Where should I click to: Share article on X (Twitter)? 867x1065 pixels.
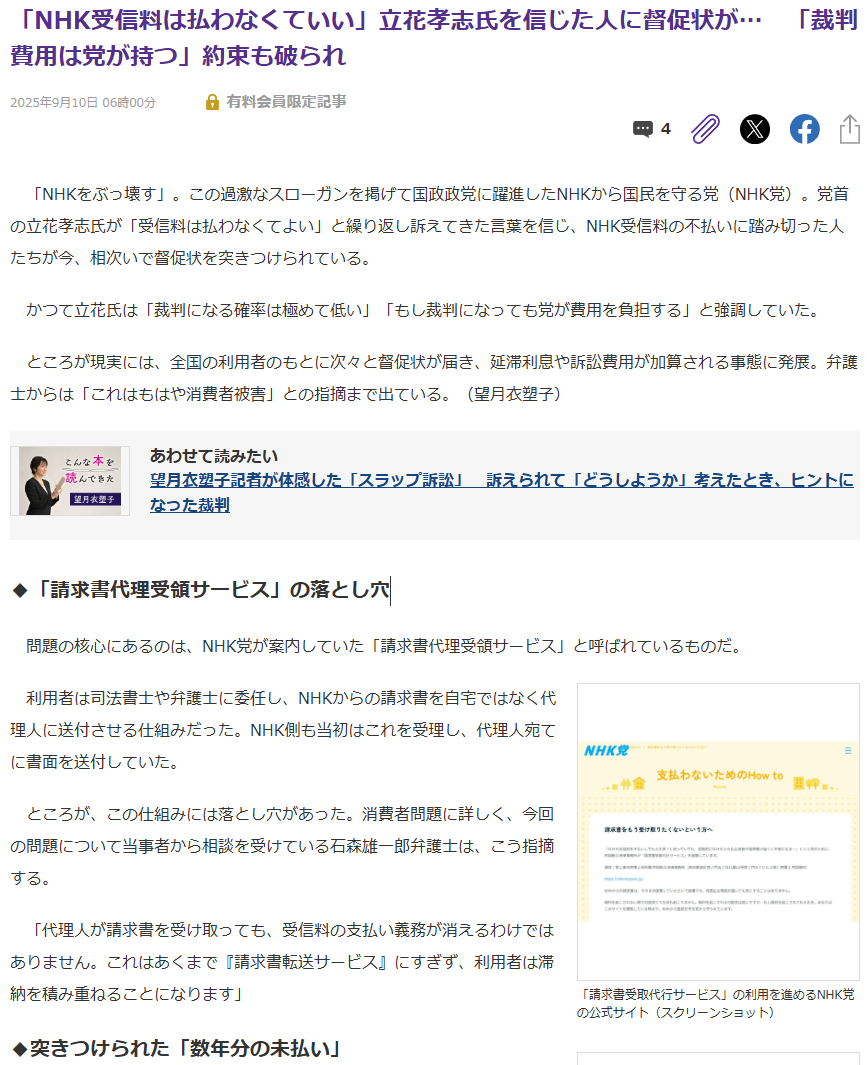pyautogui.click(x=754, y=129)
